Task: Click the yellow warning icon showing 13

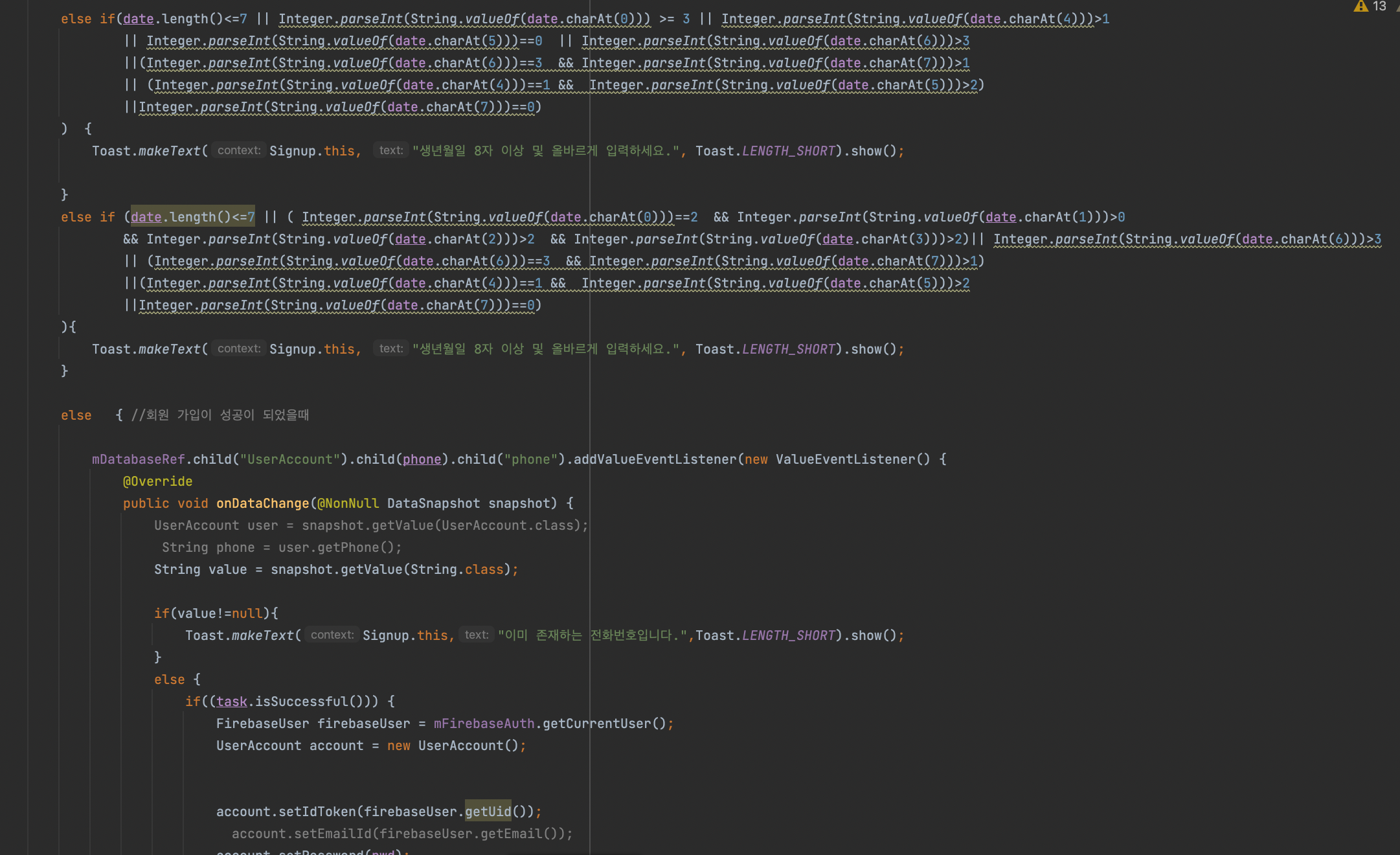Action: tap(1360, 6)
